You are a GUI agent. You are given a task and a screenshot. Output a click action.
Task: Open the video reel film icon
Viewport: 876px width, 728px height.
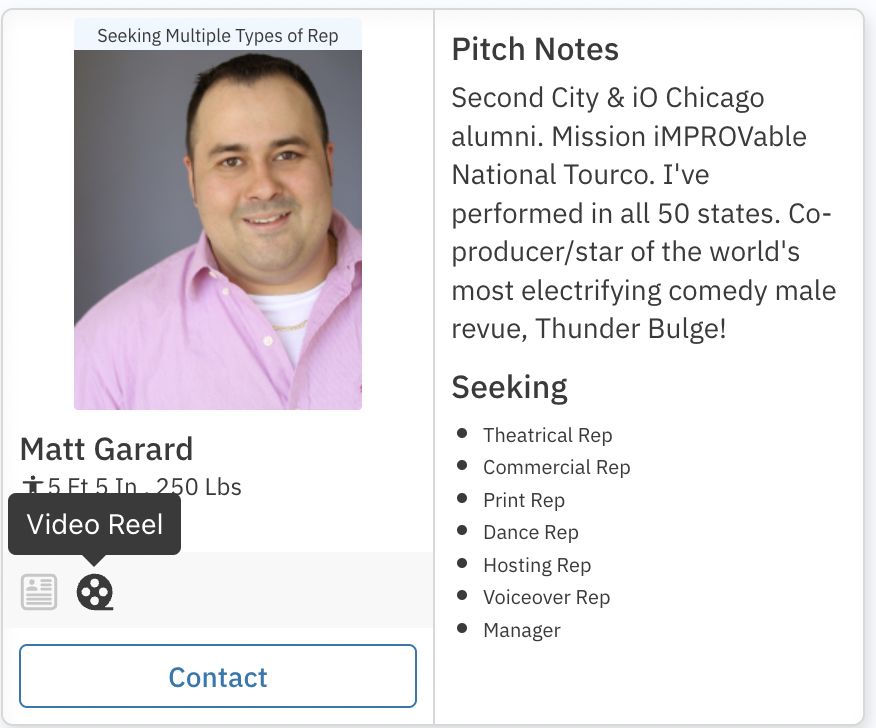point(95,592)
